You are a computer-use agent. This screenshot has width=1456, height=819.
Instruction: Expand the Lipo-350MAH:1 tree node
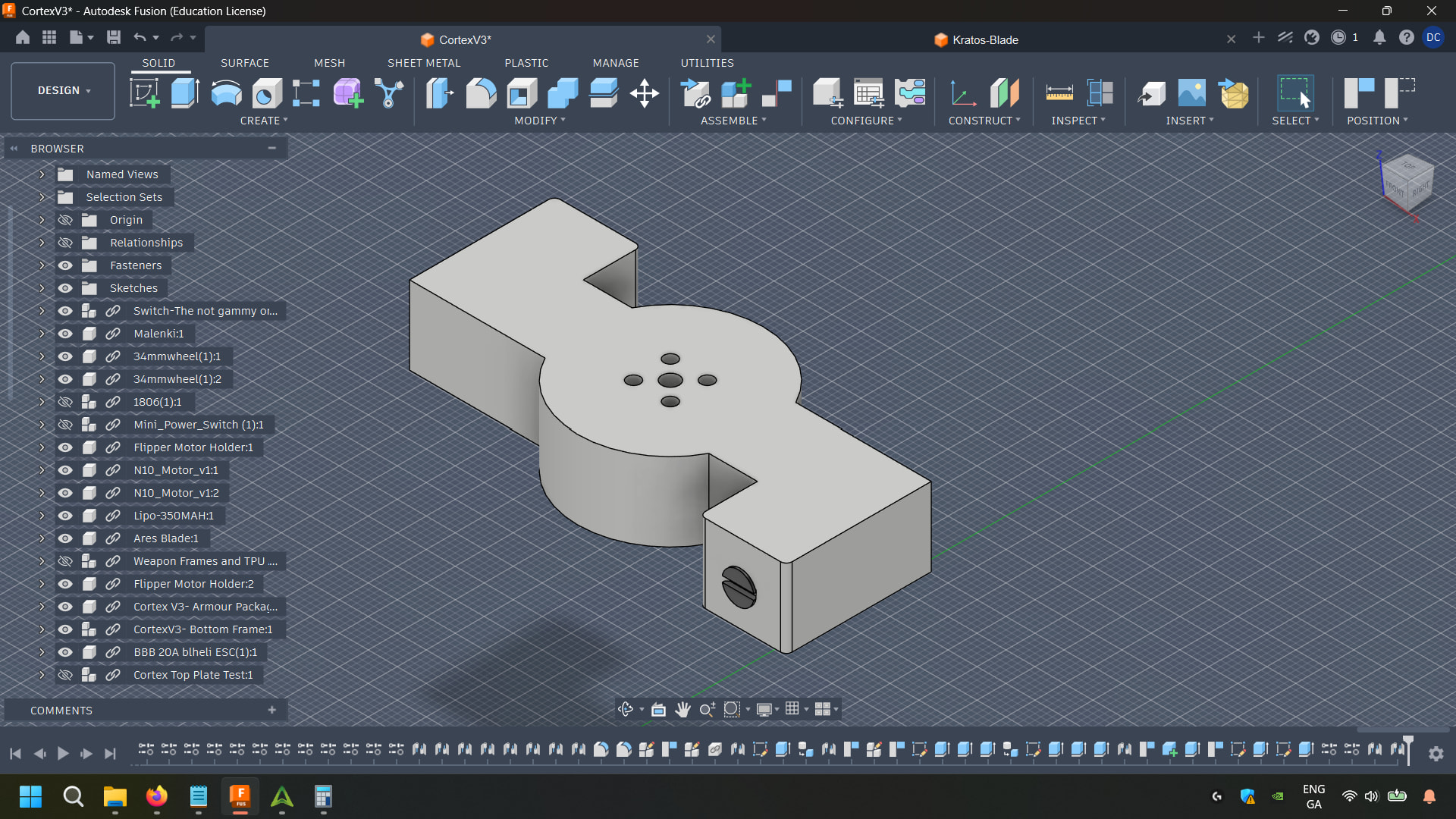click(x=42, y=516)
